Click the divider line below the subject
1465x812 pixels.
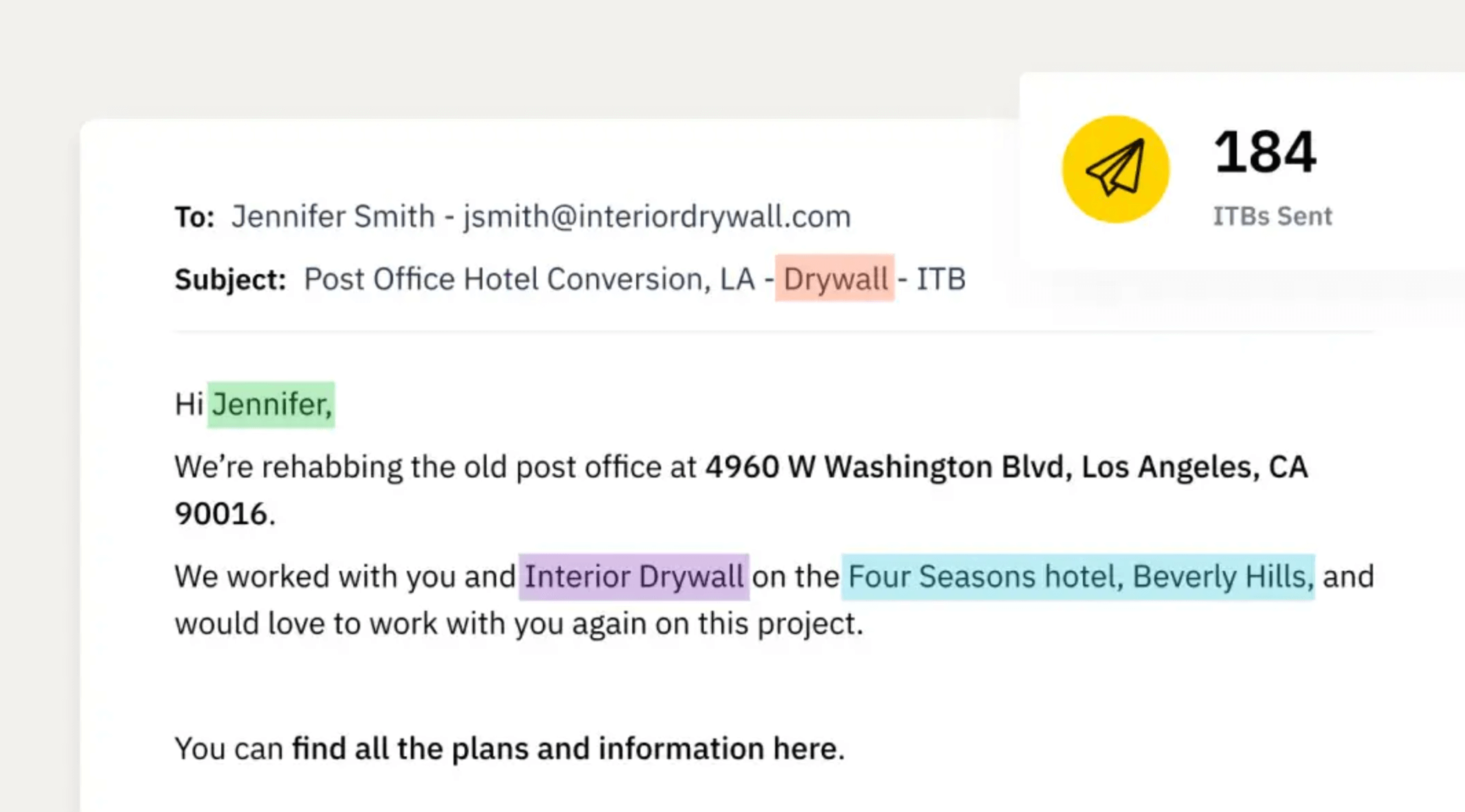pos(774,332)
